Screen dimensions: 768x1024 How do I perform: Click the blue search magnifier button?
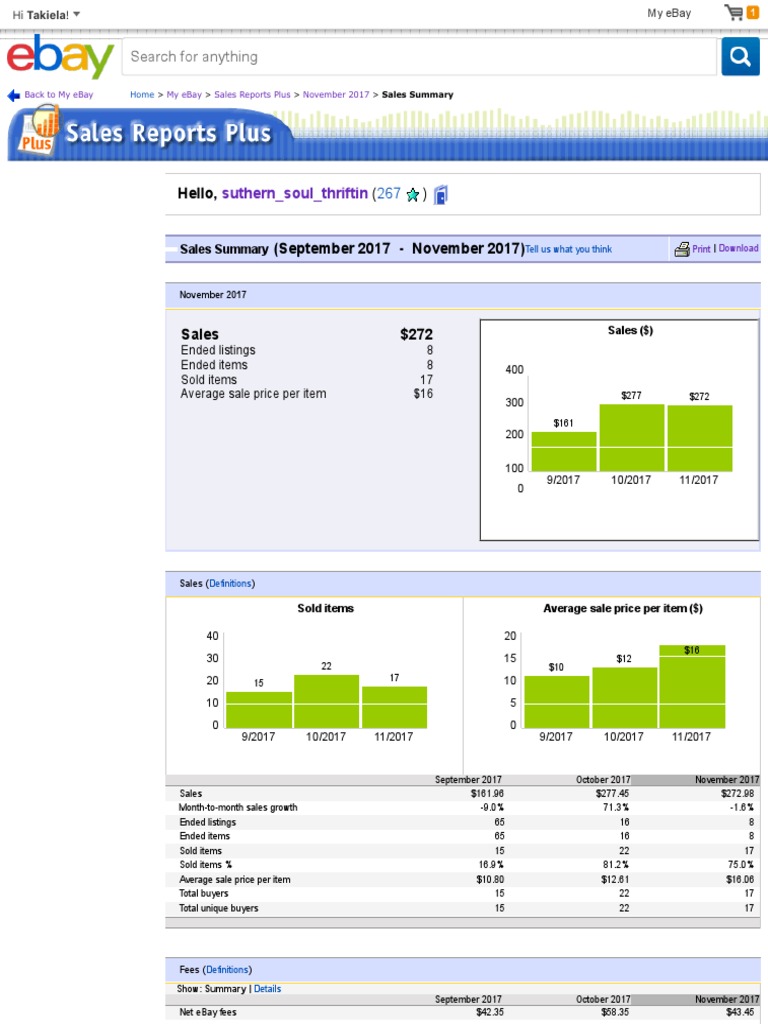tap(740, 57)
